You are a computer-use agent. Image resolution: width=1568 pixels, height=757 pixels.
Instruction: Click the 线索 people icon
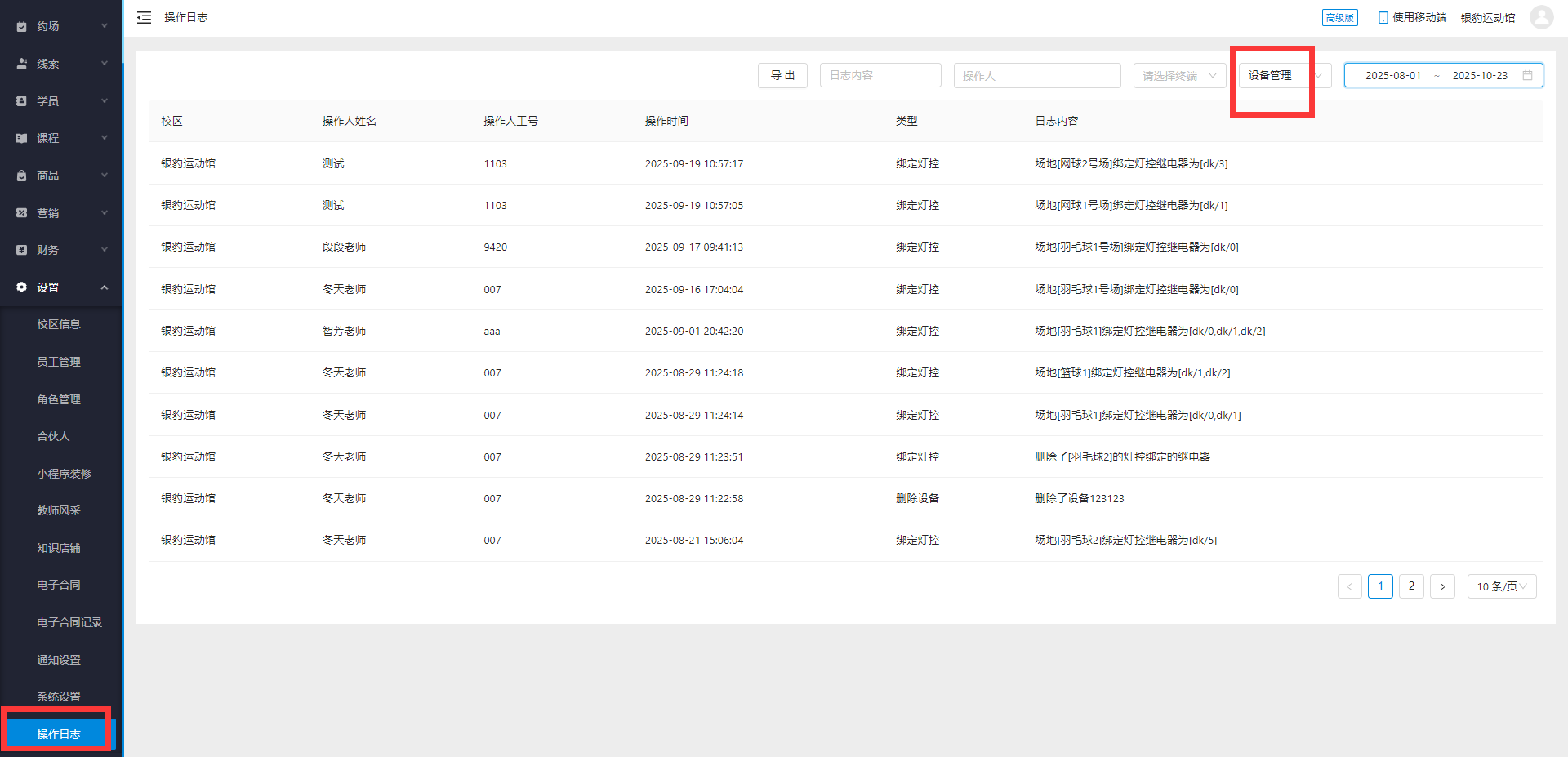coord(22,64)
